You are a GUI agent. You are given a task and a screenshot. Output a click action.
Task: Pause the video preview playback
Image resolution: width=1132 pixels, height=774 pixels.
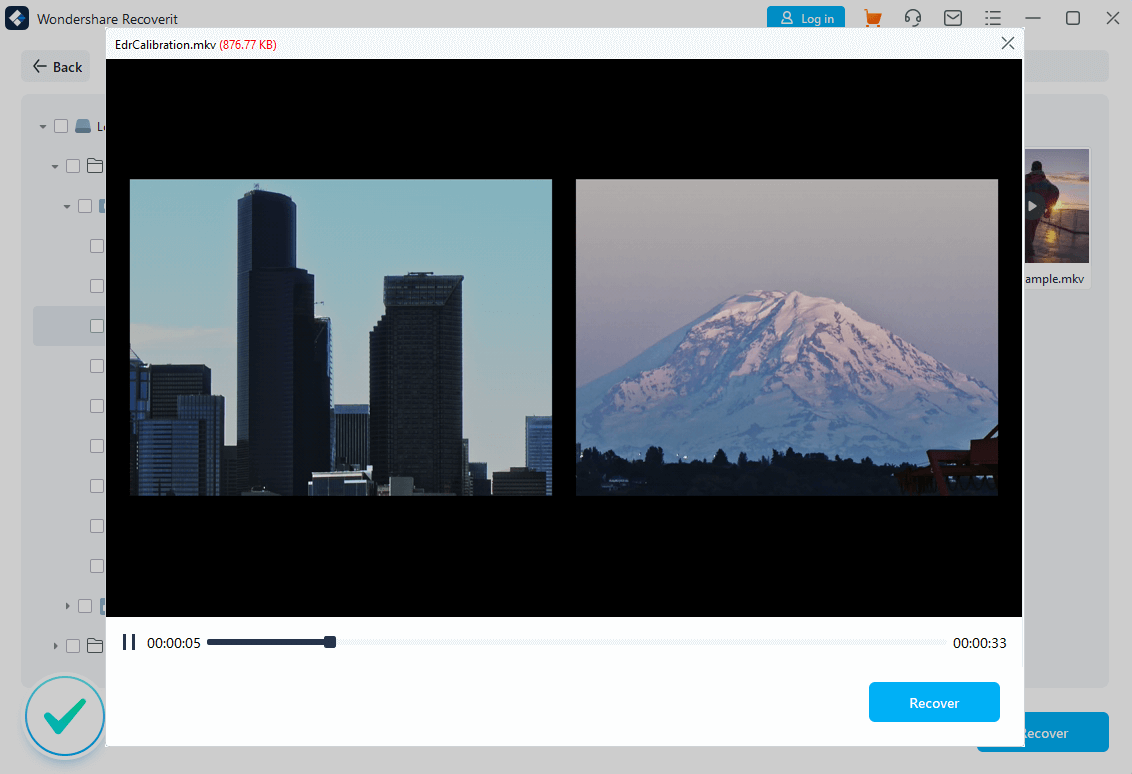coord(128,642)
